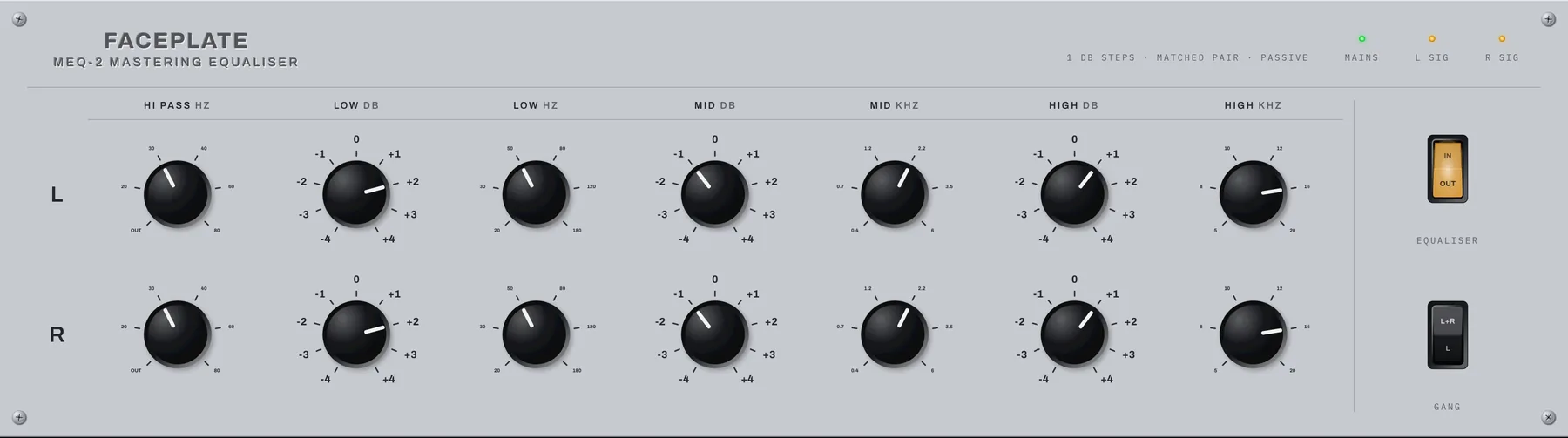1568x438 pixels.
Task: Click the 180 mark on right LOW HZ knob
Action: coord(577,371)
